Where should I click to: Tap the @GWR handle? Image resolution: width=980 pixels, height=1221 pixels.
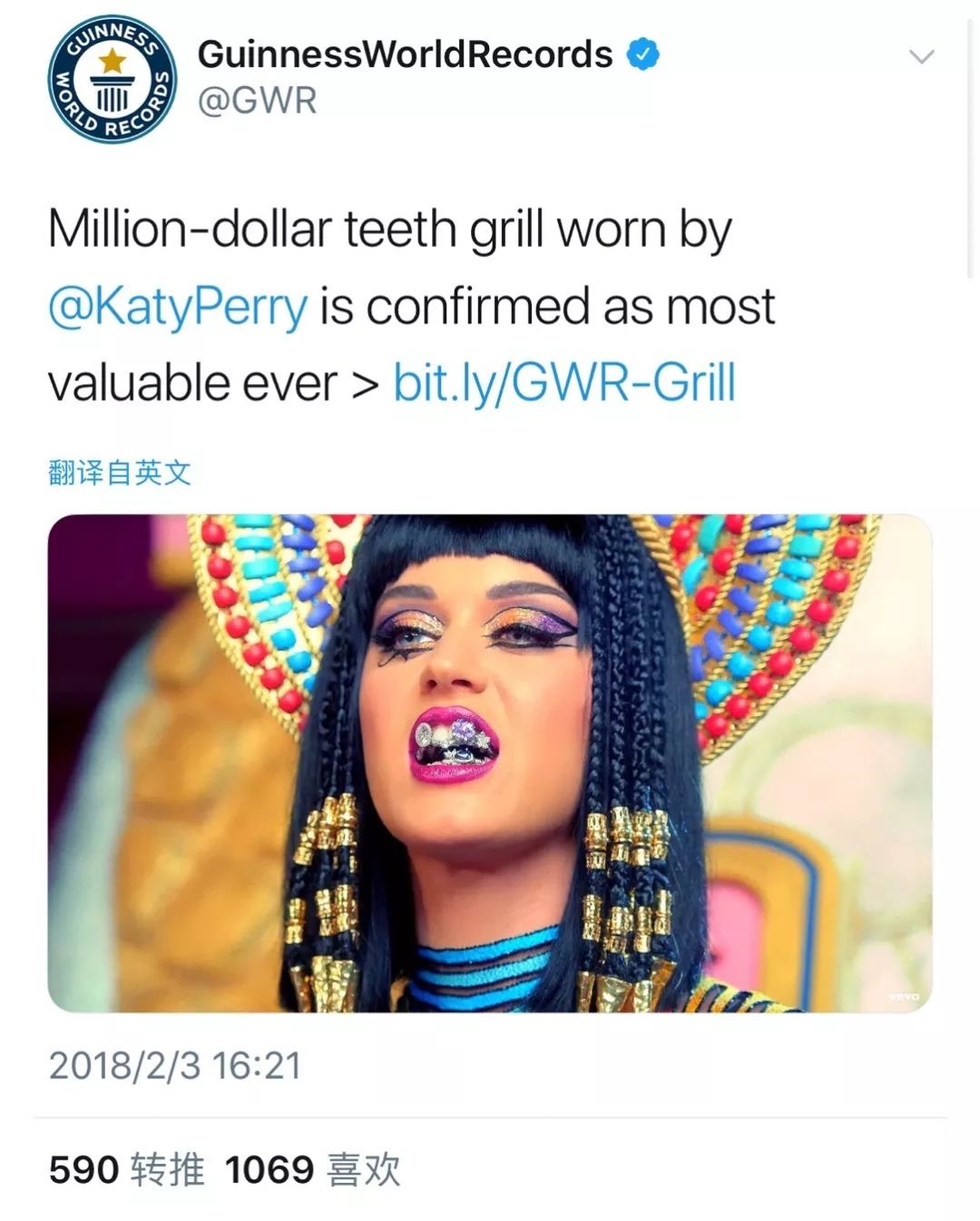coord(258,100)
